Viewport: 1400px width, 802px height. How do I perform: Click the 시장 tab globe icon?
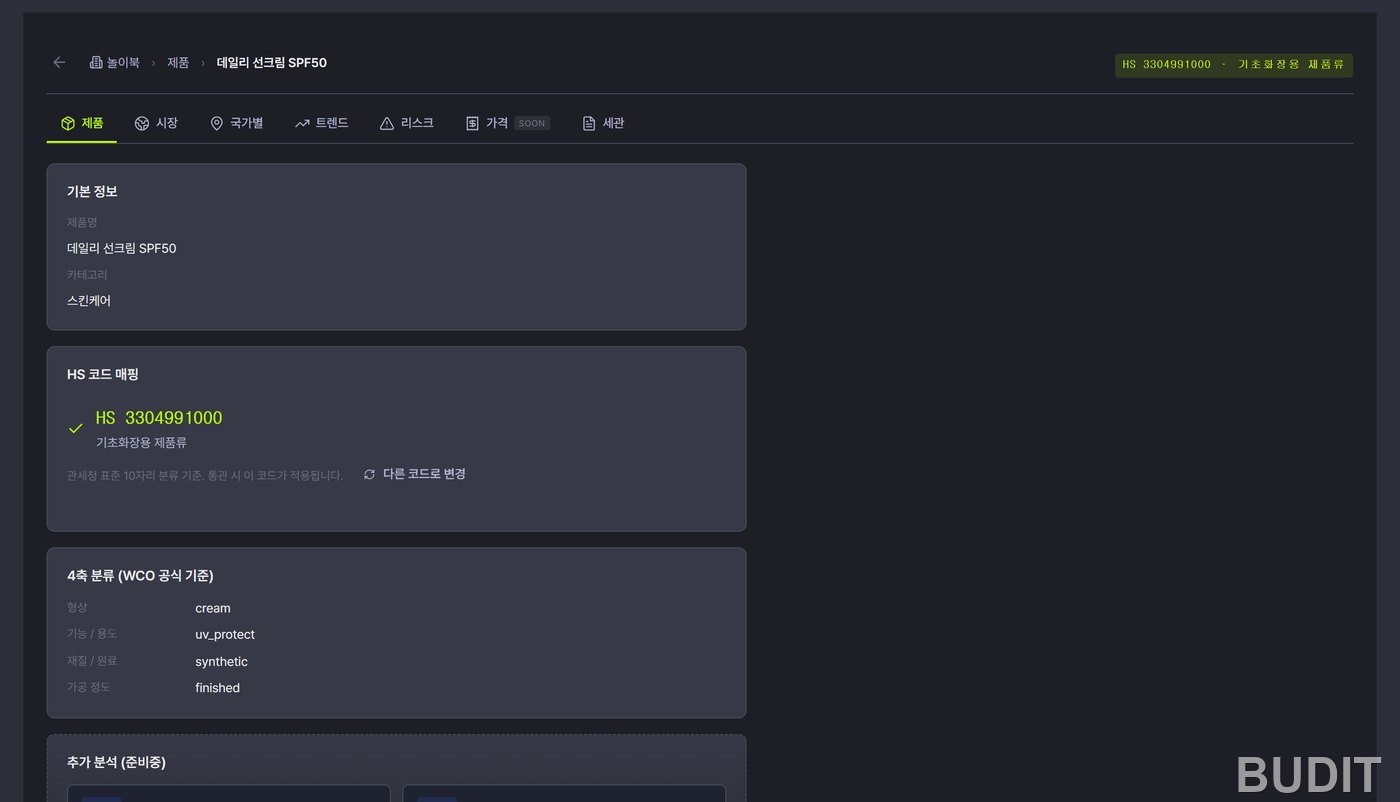(x=142, y=123)
